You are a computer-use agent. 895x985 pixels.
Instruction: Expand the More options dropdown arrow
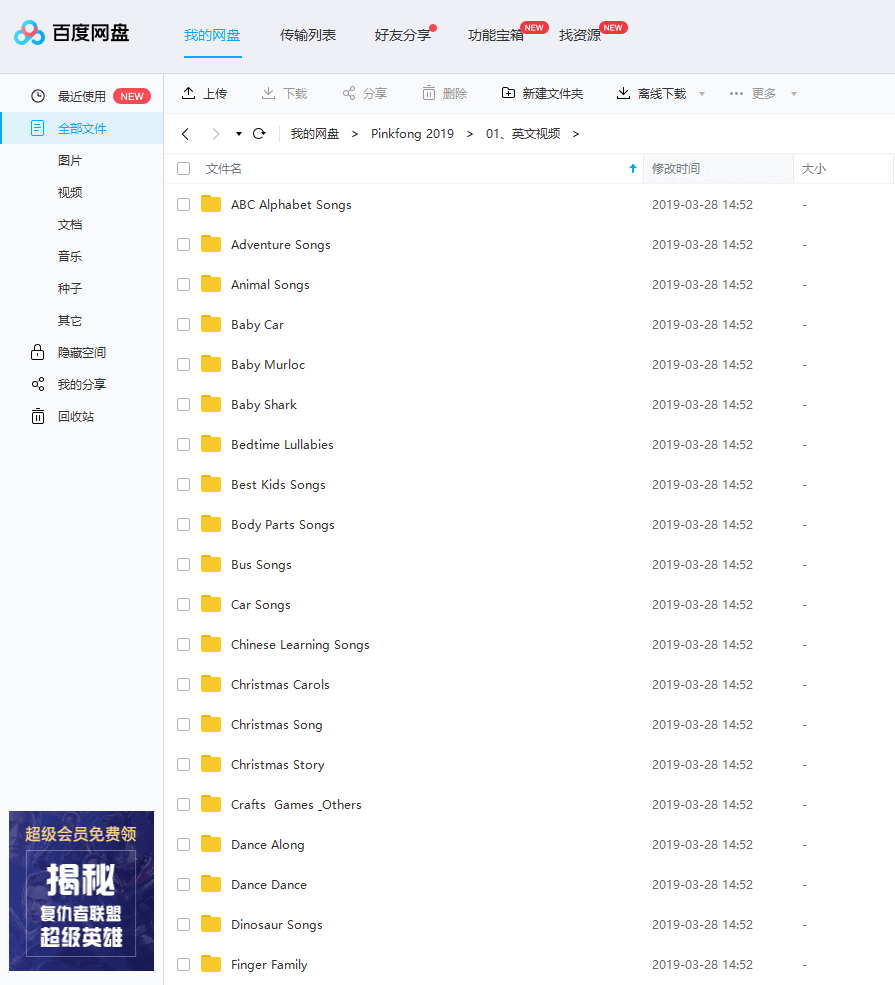(x=794, y=94)
